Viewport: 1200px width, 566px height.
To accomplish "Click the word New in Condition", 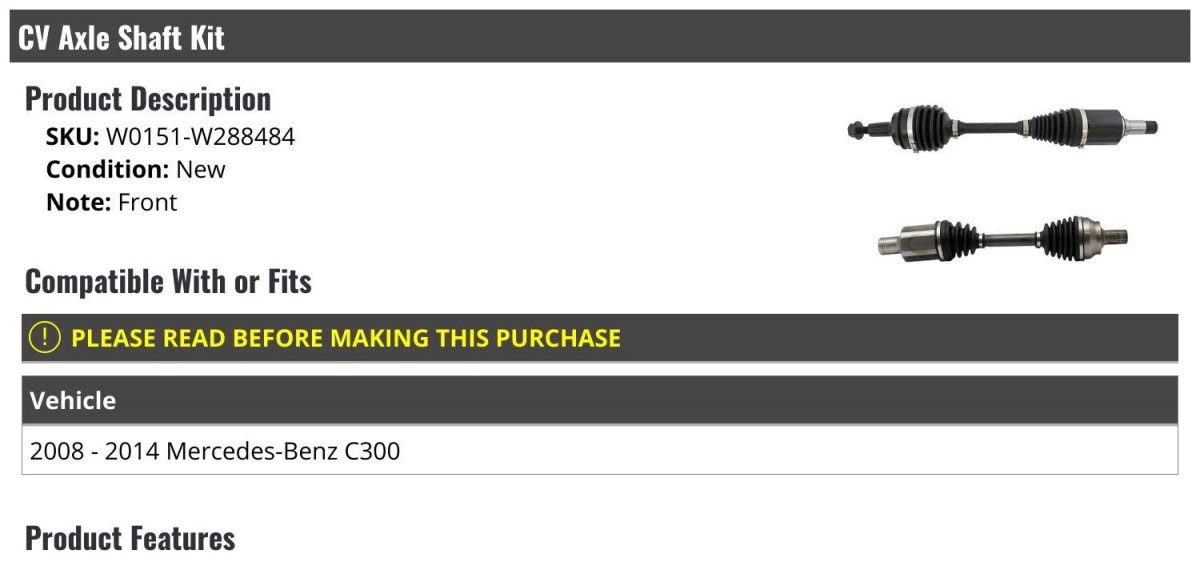I will pos(201,169).
